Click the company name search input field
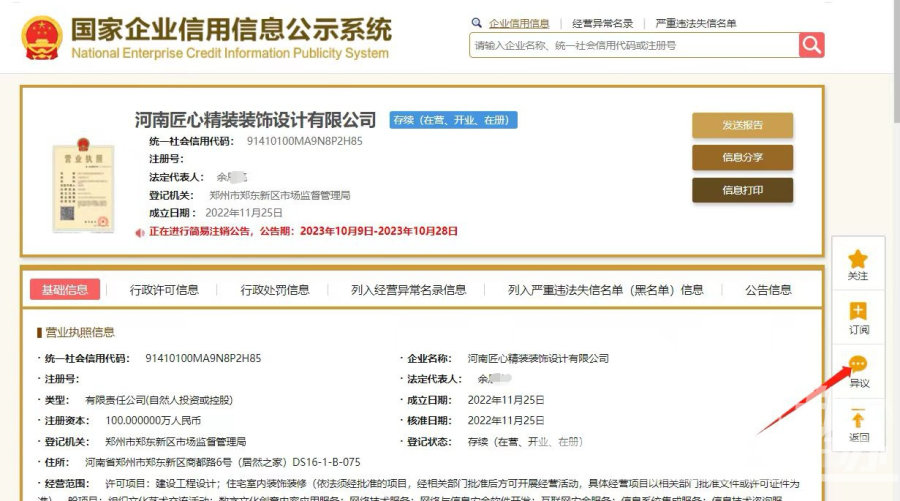The width and height of the screenshot is (900, 501). [x=633, y=45]
